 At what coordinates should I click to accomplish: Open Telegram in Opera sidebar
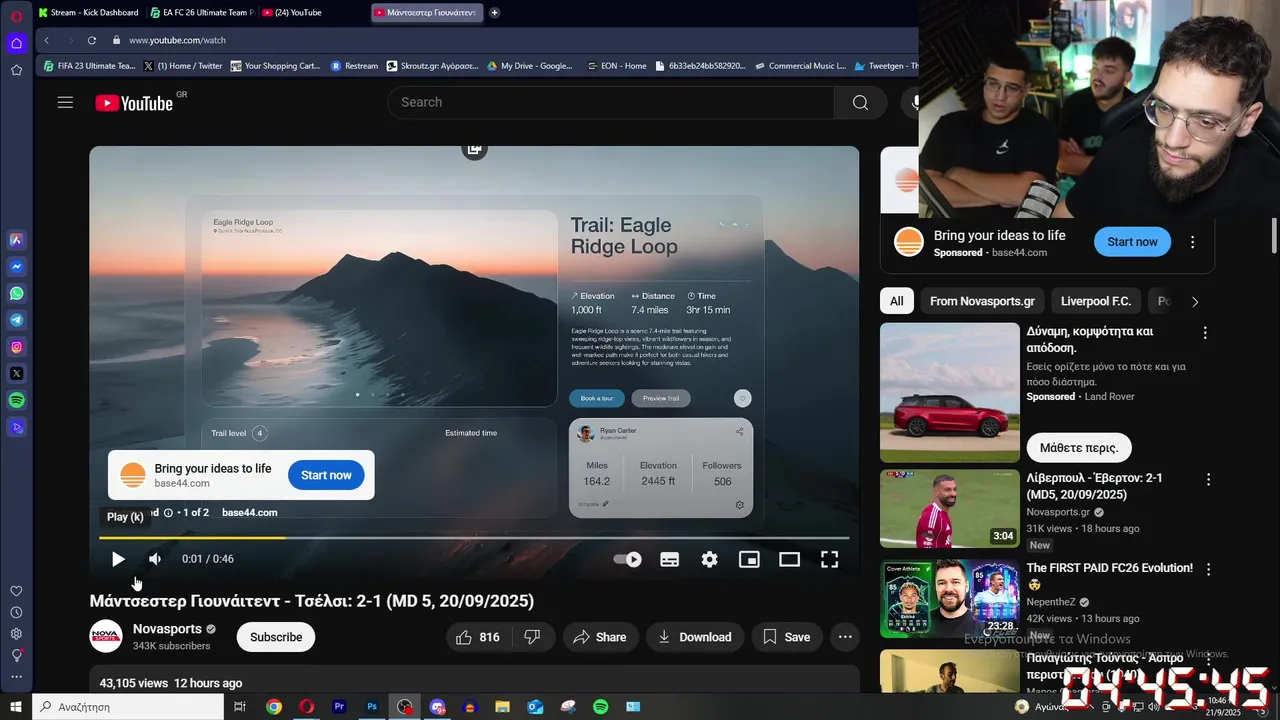[x=16, y=320]
